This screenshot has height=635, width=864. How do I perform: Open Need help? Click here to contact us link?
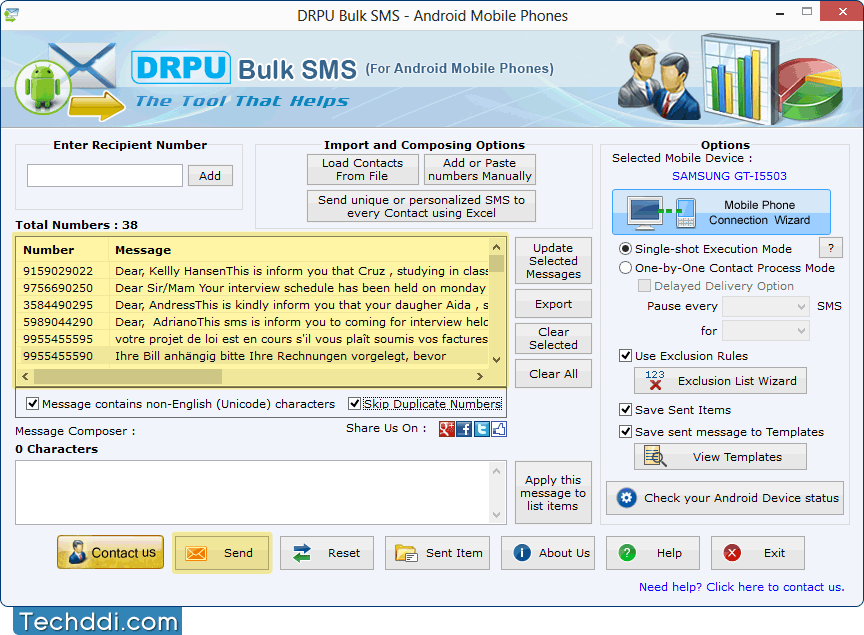tap(741, 587)
